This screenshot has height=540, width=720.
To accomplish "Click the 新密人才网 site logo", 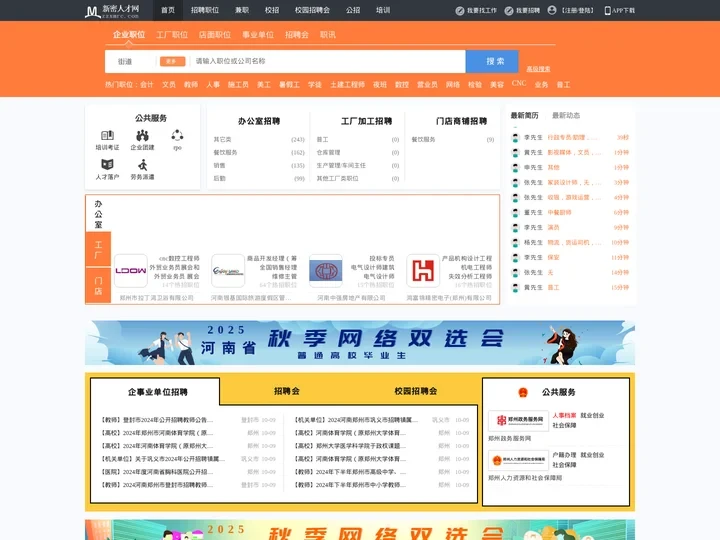I will coord(112,11).
